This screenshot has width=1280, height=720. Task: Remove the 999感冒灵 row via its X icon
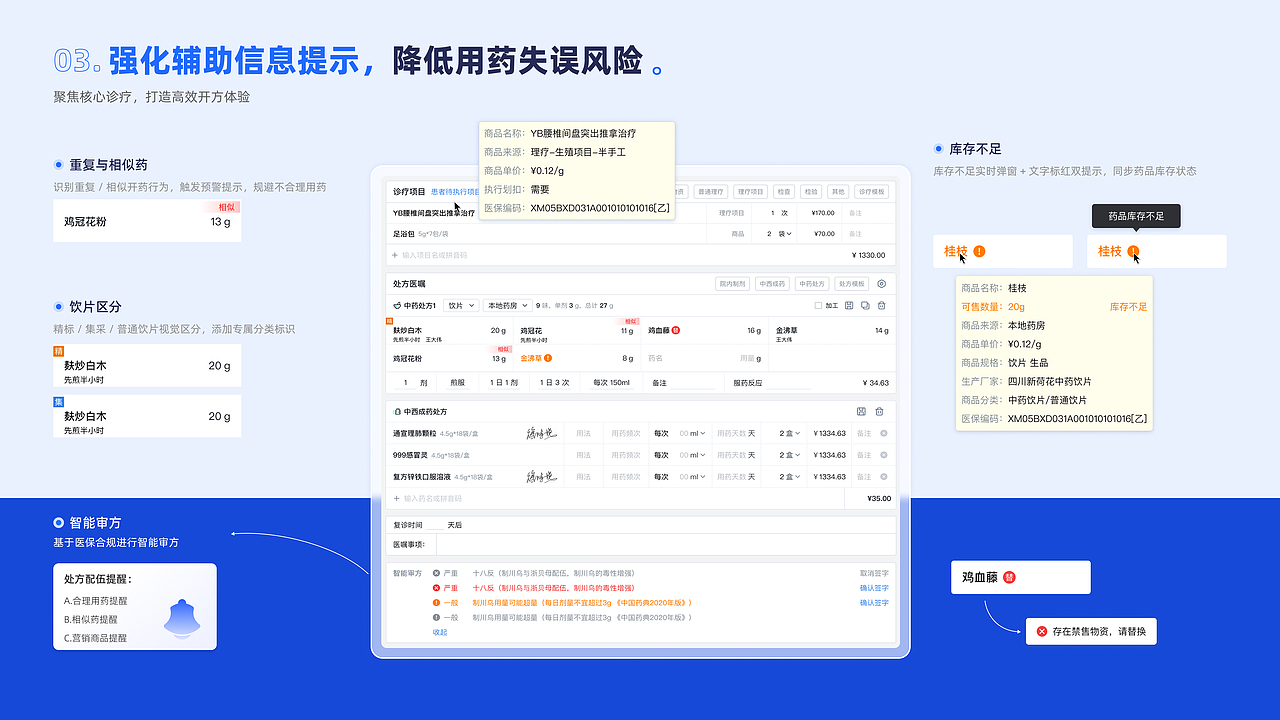click(884, 455)
